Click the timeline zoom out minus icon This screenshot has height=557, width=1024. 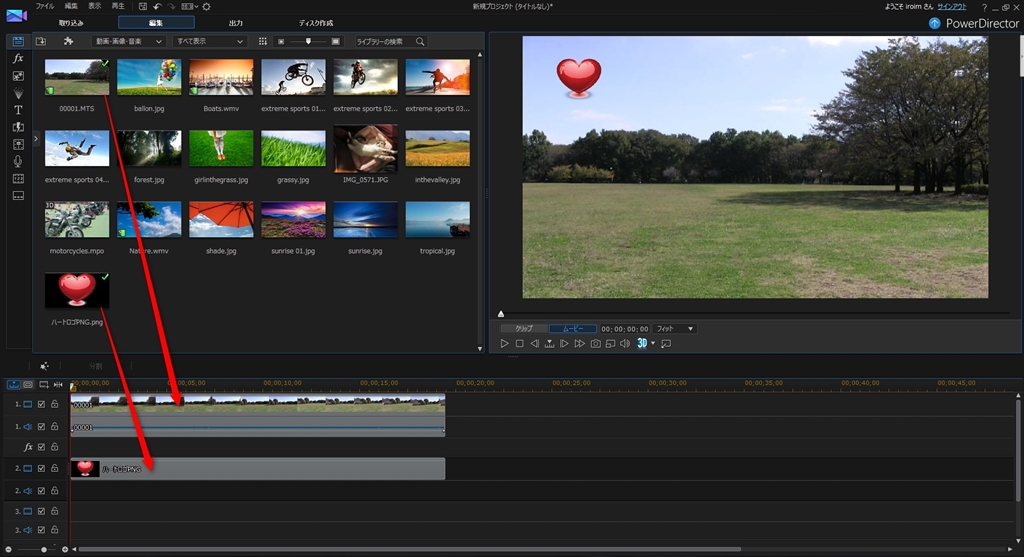click(x=8, y=550)
